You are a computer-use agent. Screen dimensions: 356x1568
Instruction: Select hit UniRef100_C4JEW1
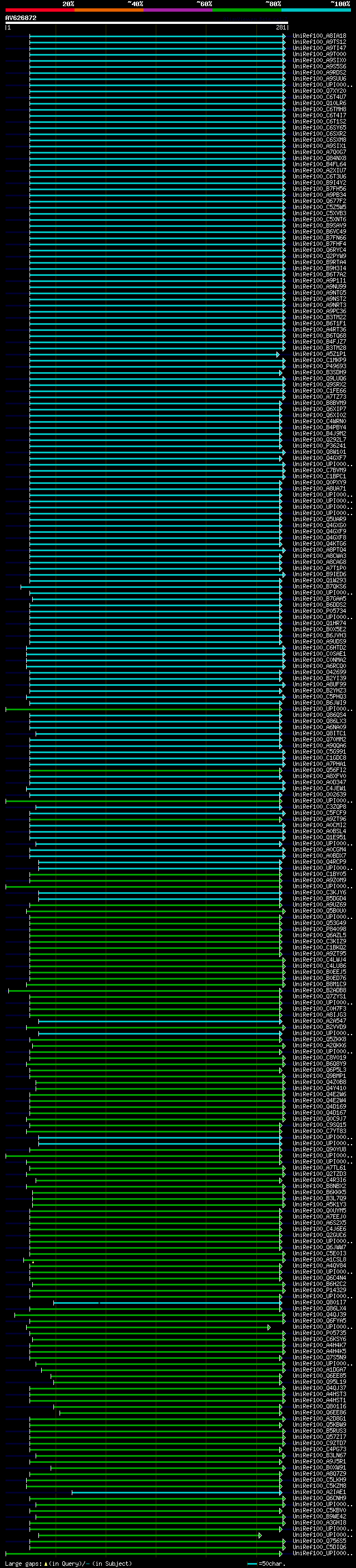[319, 788]
